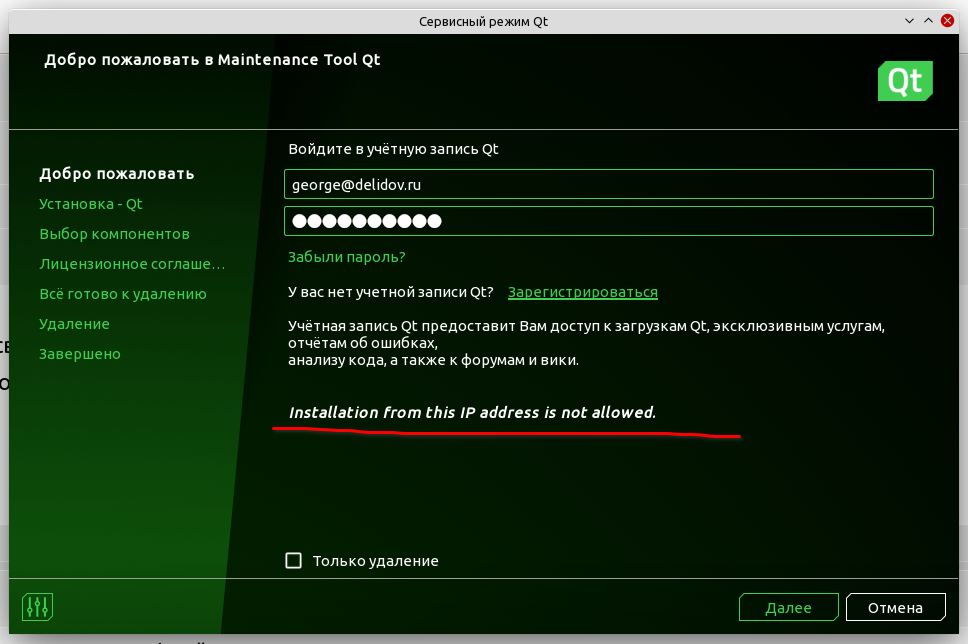
Task: Cancel using the 'Отмена' button
Action: 895,608
